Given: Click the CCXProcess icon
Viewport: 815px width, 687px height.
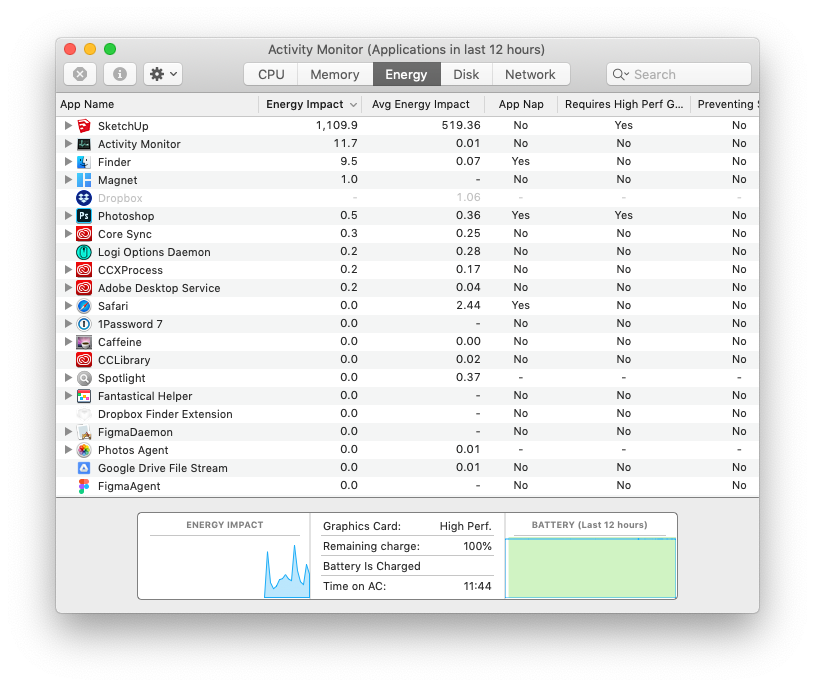Looking at the screenshot, I should coord(84,270).
